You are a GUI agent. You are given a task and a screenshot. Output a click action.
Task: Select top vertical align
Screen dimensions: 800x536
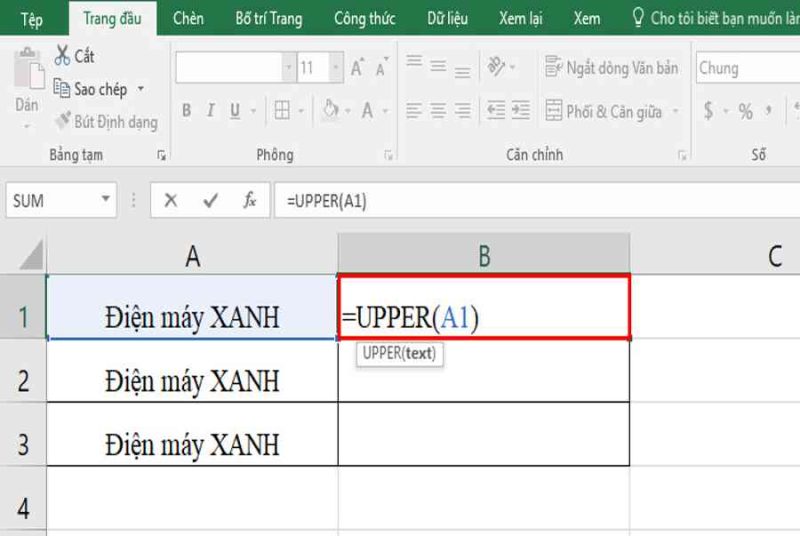click(x=414, y=62)
